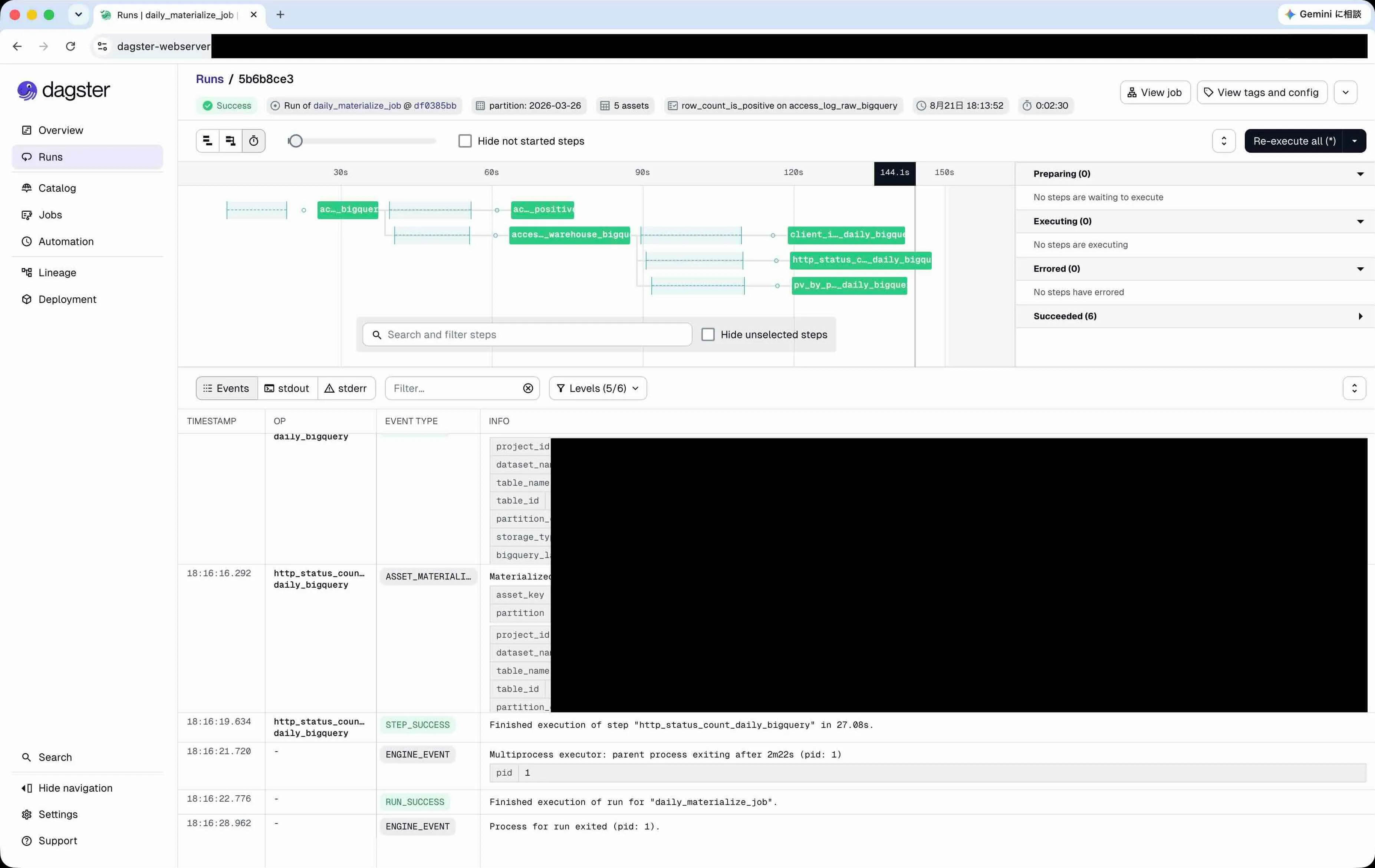
Task: Select the ac…_bigquery step bar
Action: 348,209
